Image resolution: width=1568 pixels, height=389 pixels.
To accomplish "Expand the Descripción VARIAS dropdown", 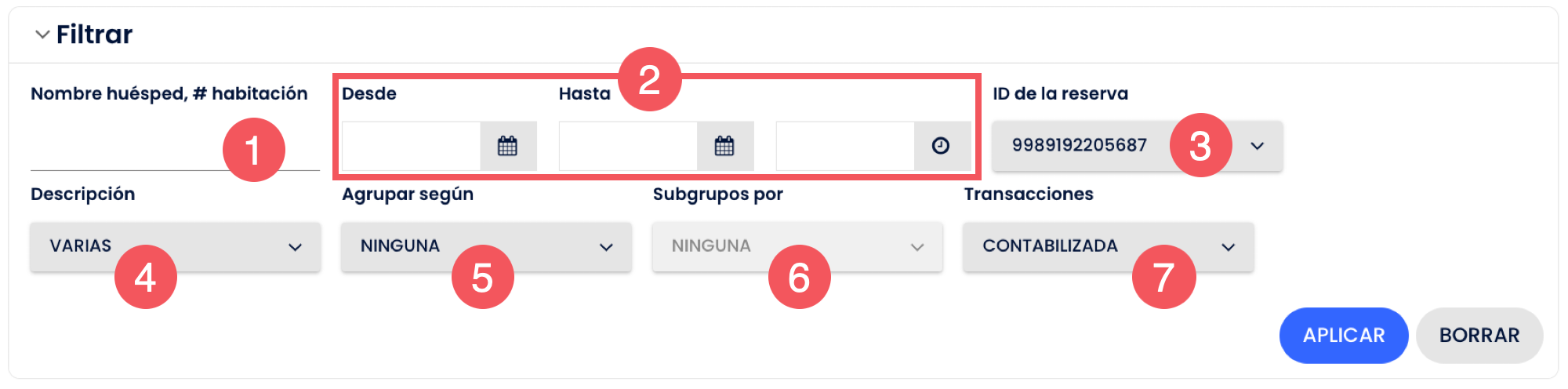I will (x=176, y=247).
